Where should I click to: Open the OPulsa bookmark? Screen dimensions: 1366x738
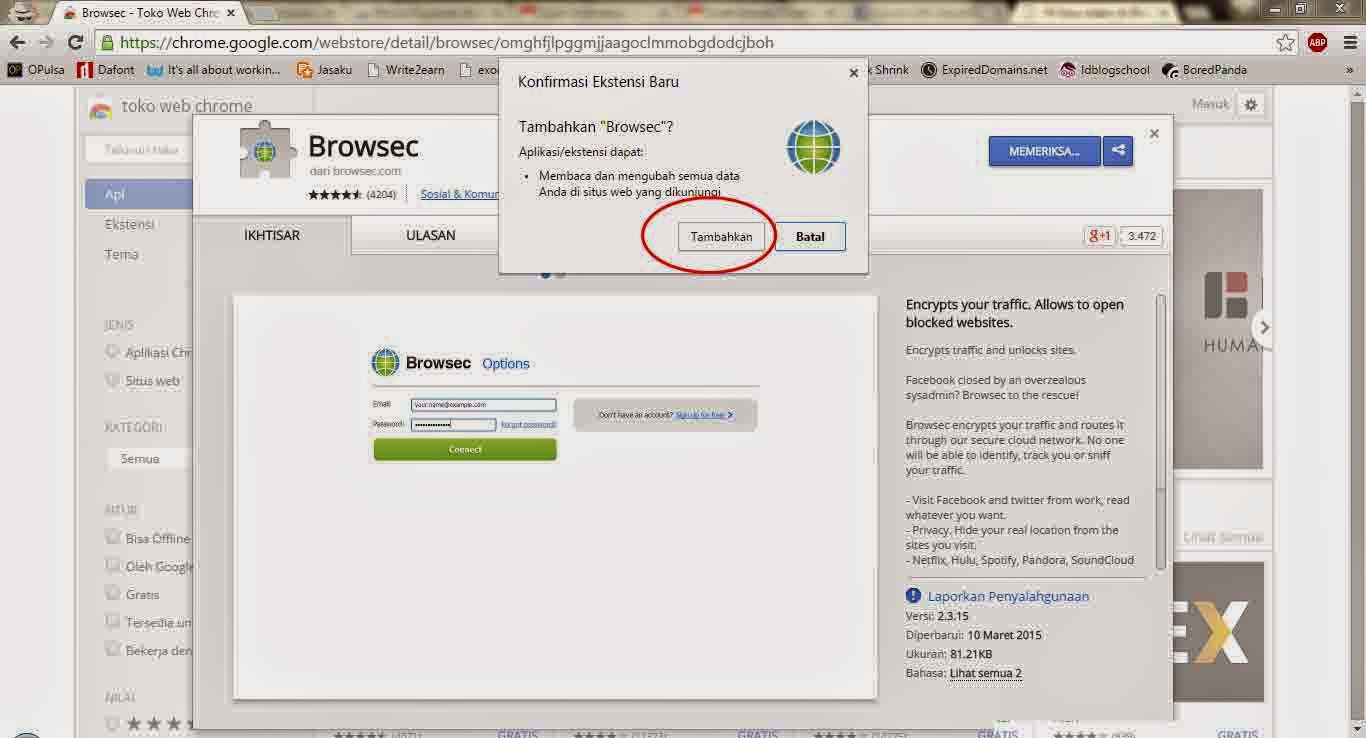point(36,70)
